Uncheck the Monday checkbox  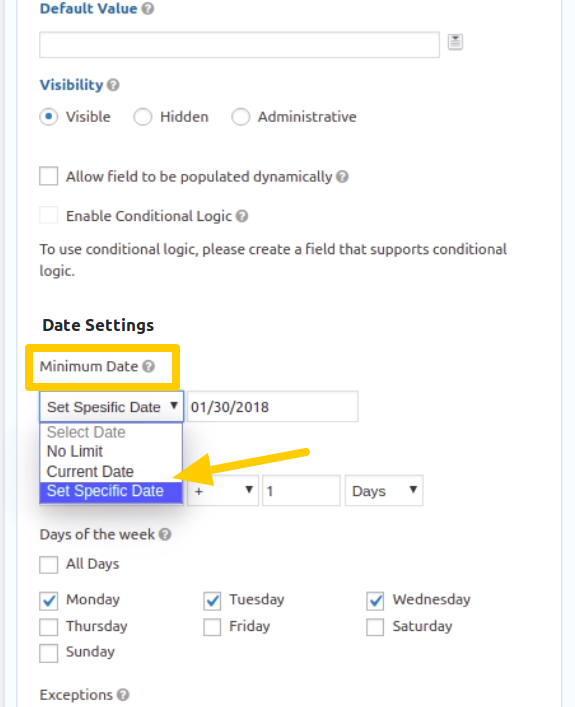[49, 601]
